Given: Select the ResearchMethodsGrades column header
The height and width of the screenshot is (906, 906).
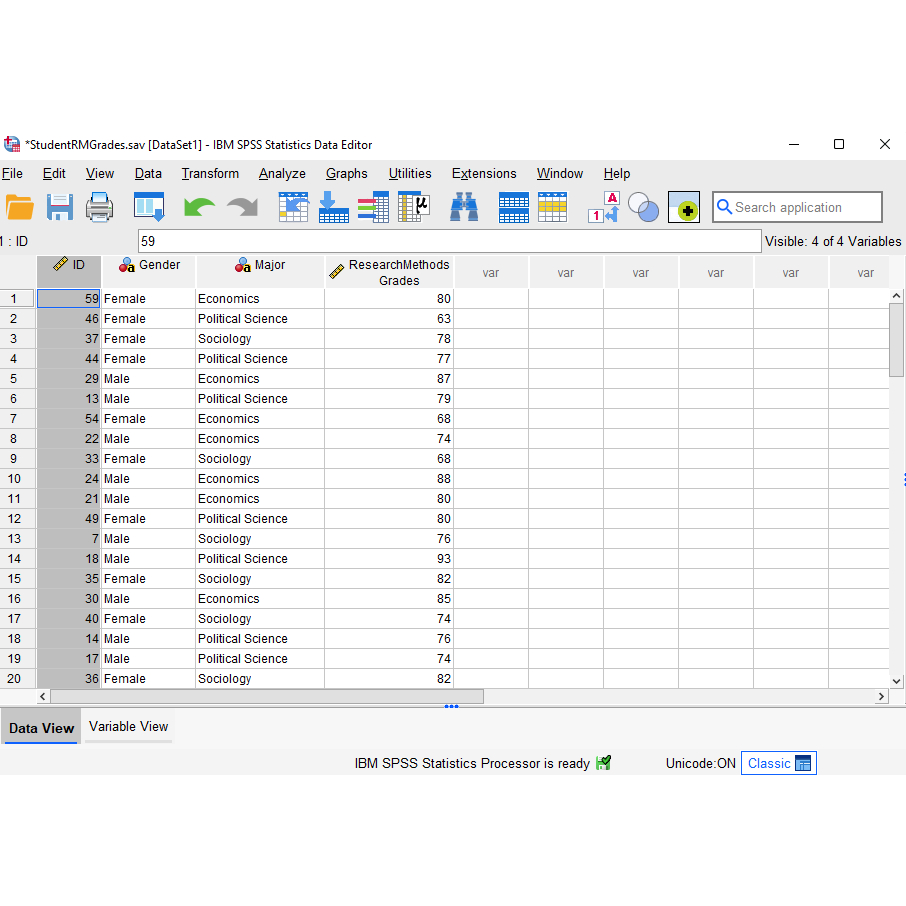Looking at the screenshot, I should (390, 272).
